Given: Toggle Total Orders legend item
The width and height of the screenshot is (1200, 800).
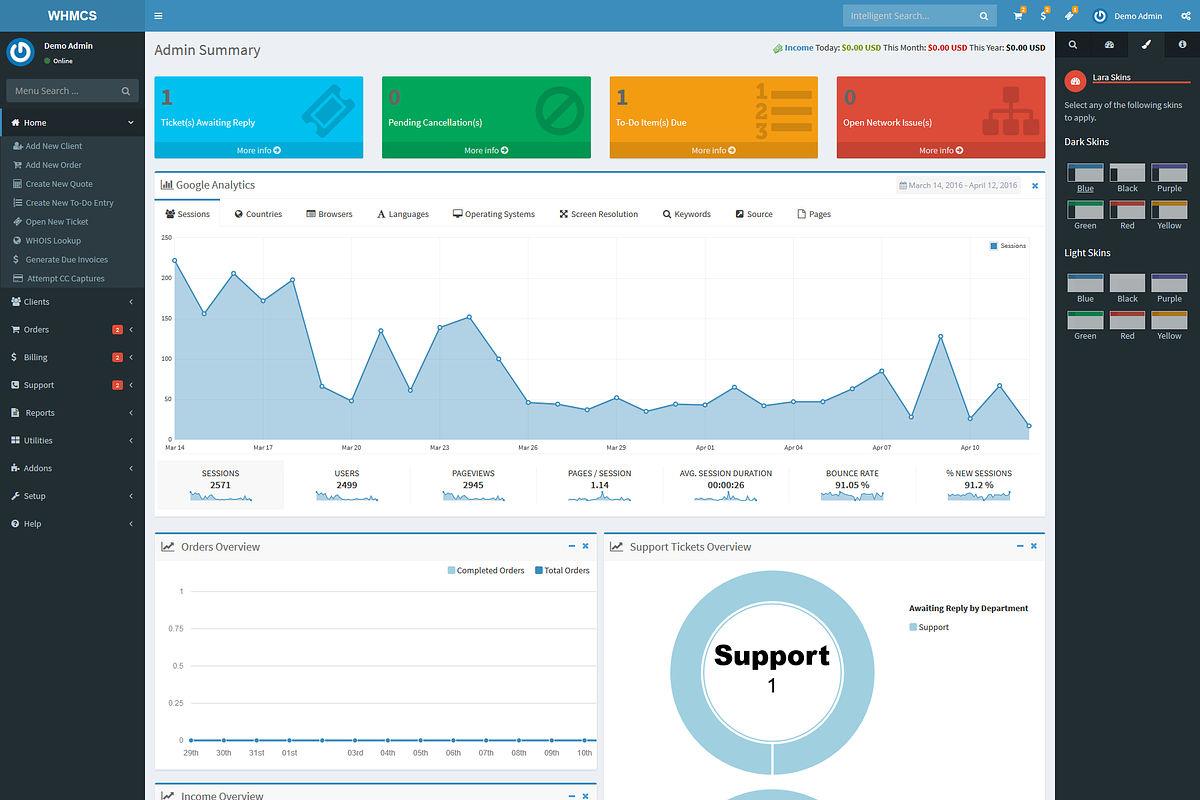Looking at the screenshot, I should point(562,571).
